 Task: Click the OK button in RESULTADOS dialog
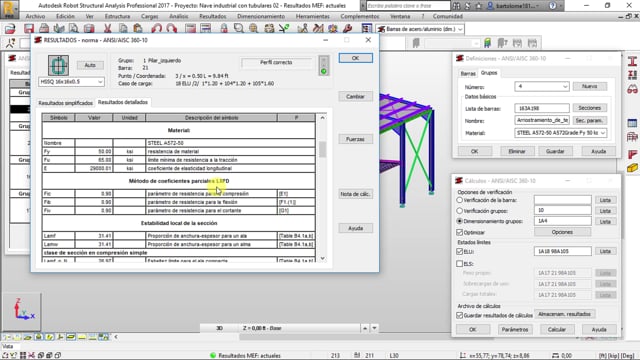[356, 58]
